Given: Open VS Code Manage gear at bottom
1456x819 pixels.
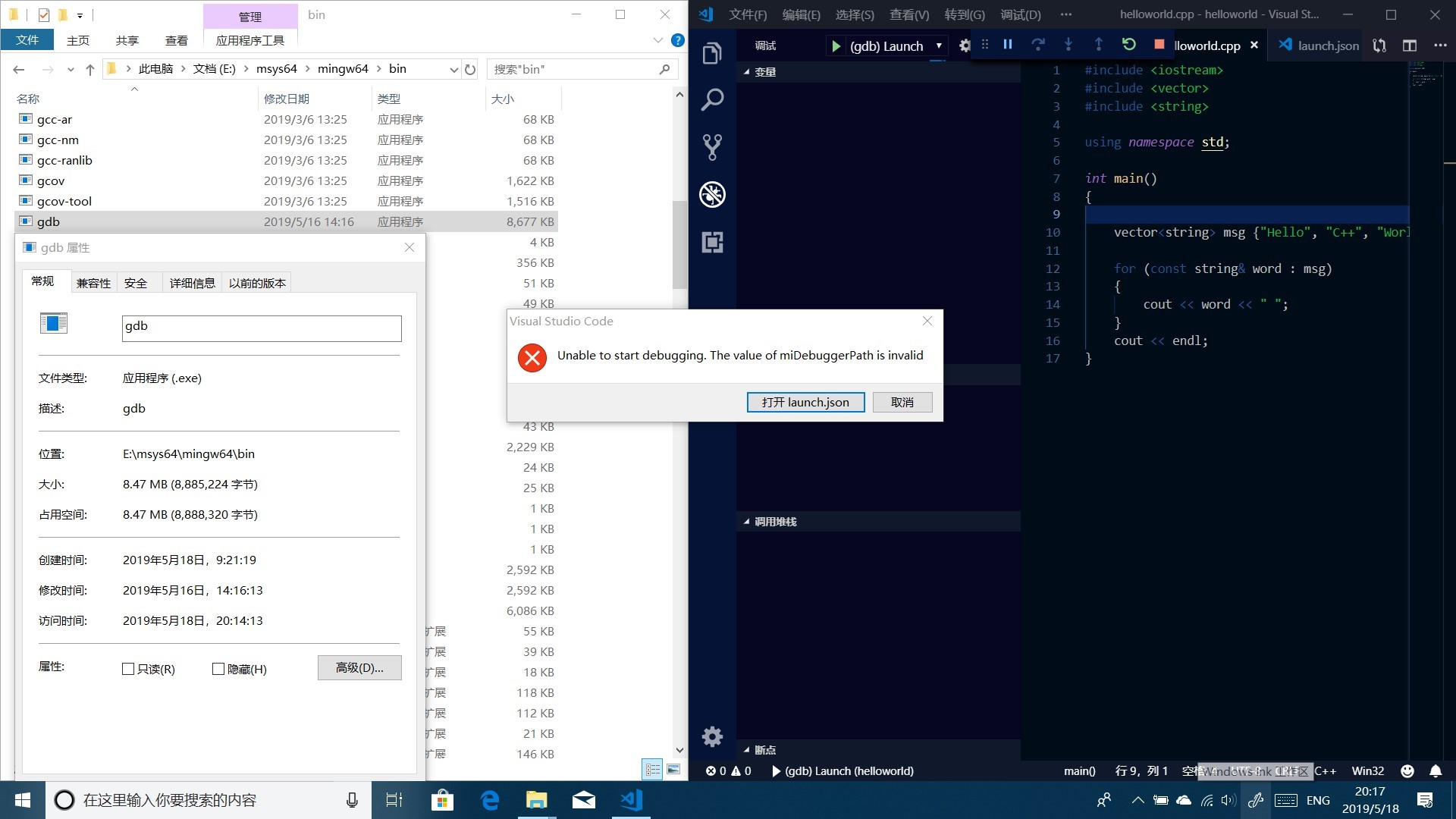Looking at the screenshot, I should (x=712, y=736).
